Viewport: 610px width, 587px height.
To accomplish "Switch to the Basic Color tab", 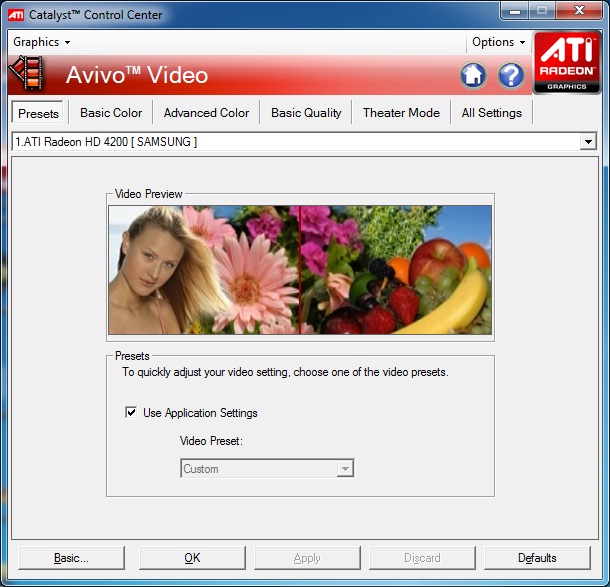I will (111, 113).
